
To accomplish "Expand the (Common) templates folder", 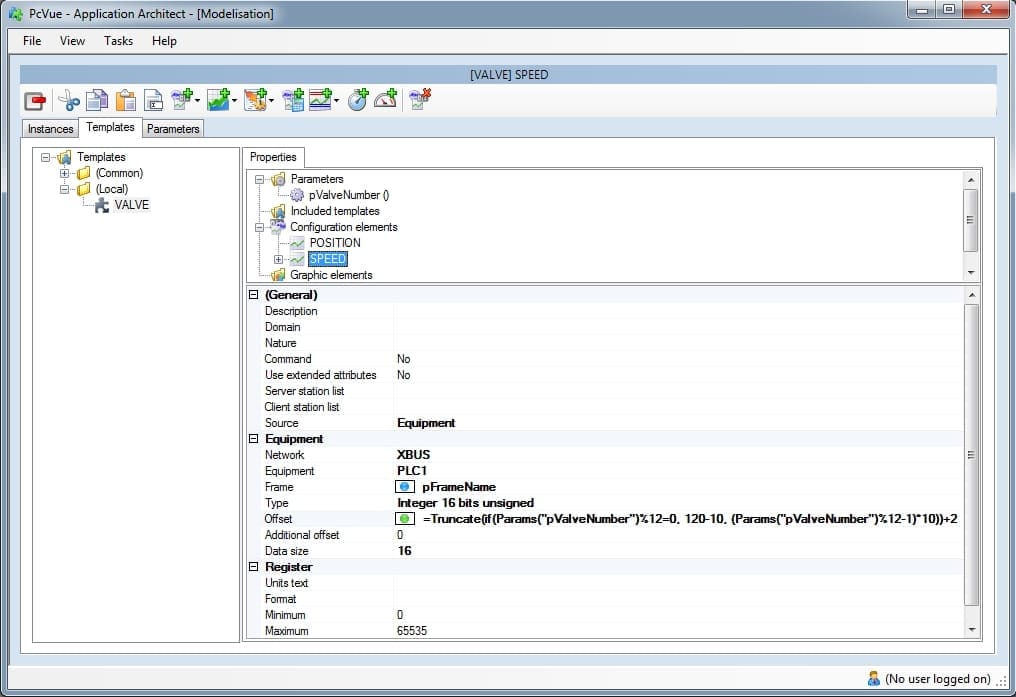I will tap(65, 173).
